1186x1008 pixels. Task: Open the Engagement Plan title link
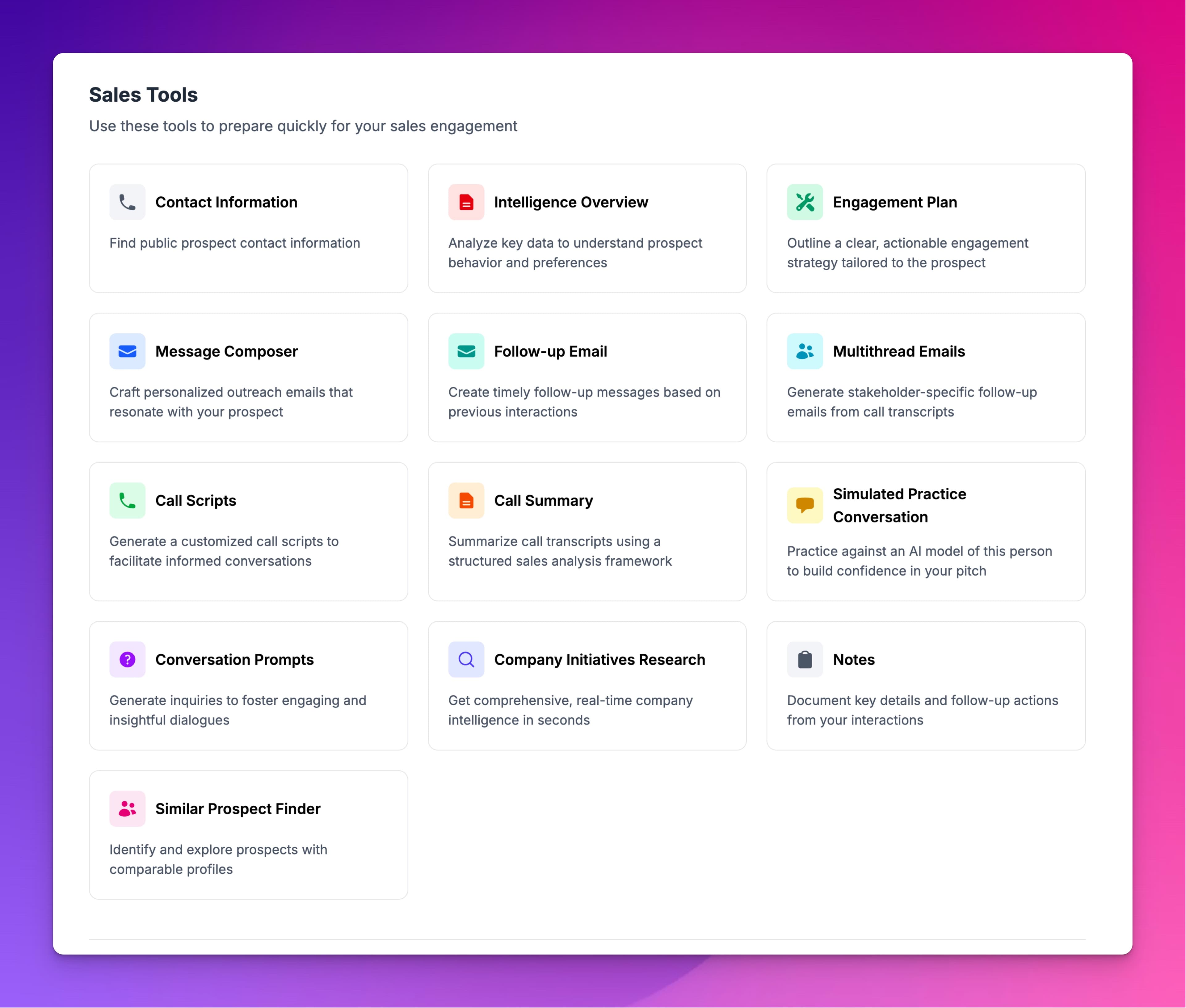(894, 202)
